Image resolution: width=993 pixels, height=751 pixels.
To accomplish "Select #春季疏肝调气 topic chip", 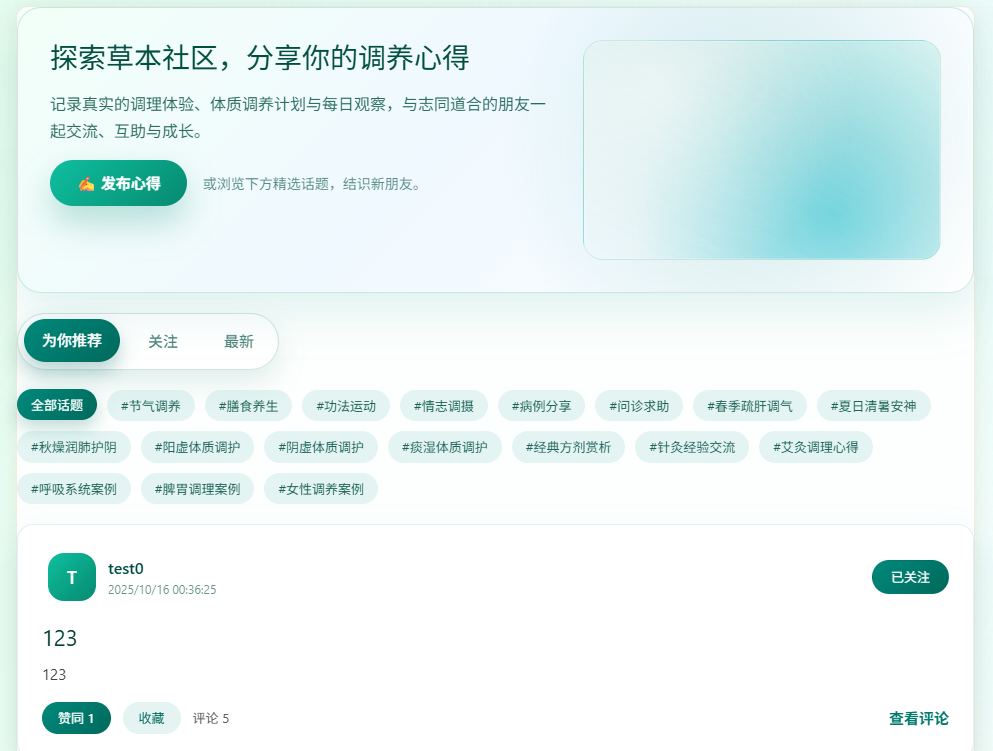I will coord(750,406).
